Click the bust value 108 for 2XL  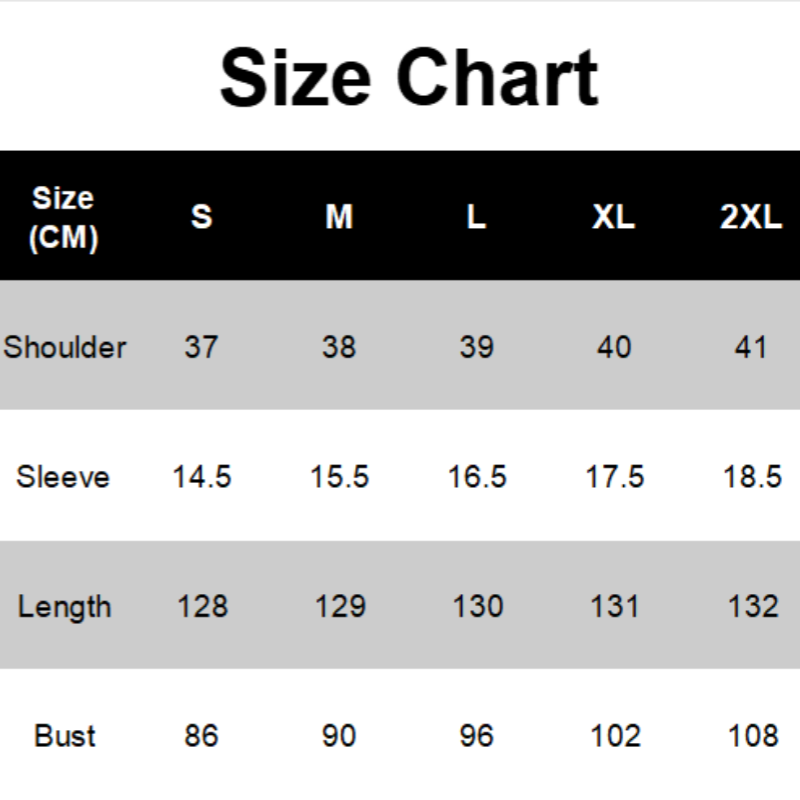tap(752, 736)
